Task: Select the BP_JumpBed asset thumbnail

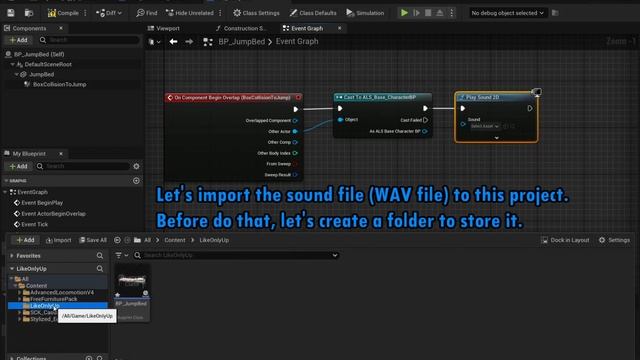Action: (132, 293)
